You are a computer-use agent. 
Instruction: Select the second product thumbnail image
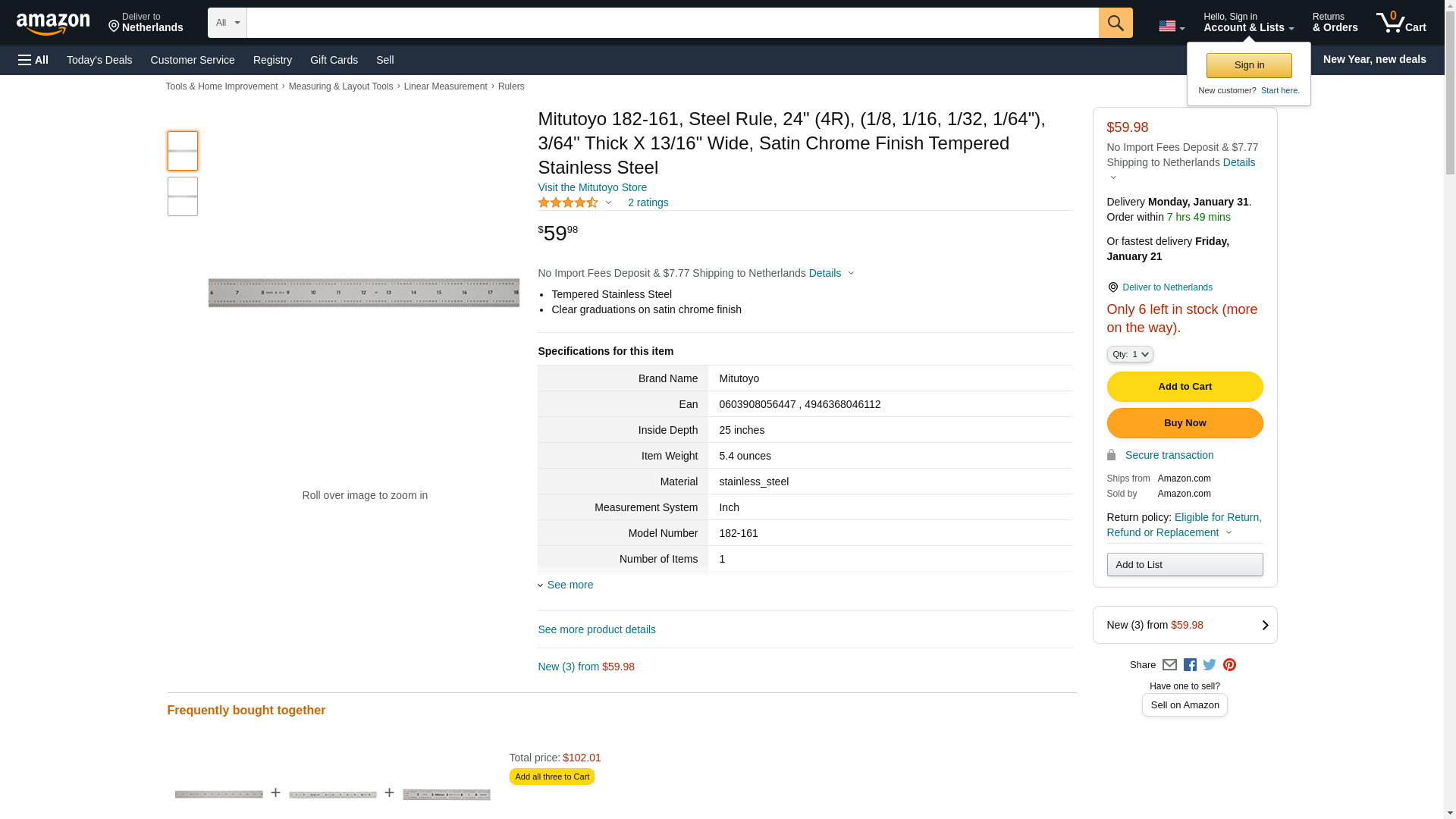183,196
